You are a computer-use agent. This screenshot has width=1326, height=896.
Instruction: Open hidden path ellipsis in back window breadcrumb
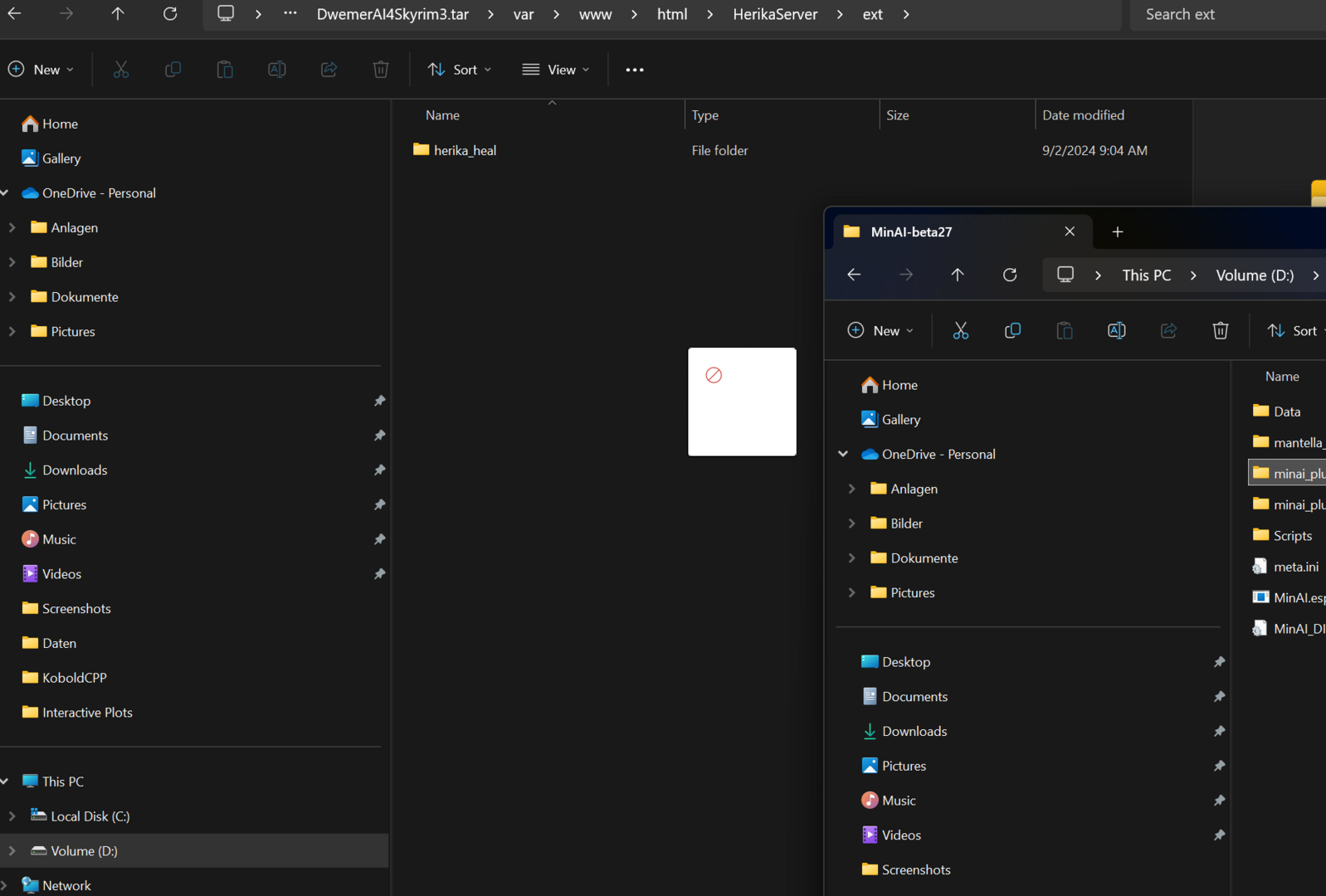(290, 14)
